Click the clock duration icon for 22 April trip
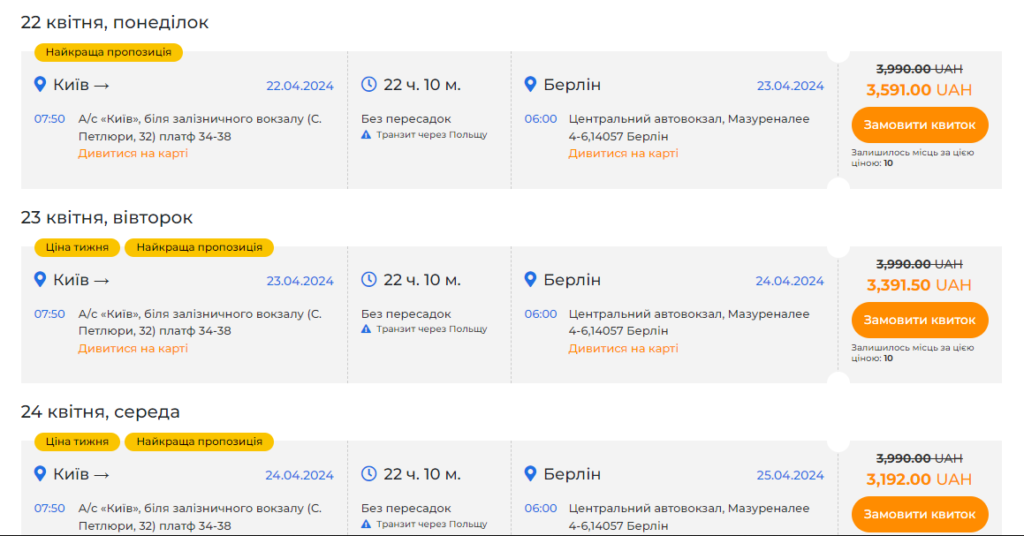Viewport: 1024px width, 536px height. 369,85
